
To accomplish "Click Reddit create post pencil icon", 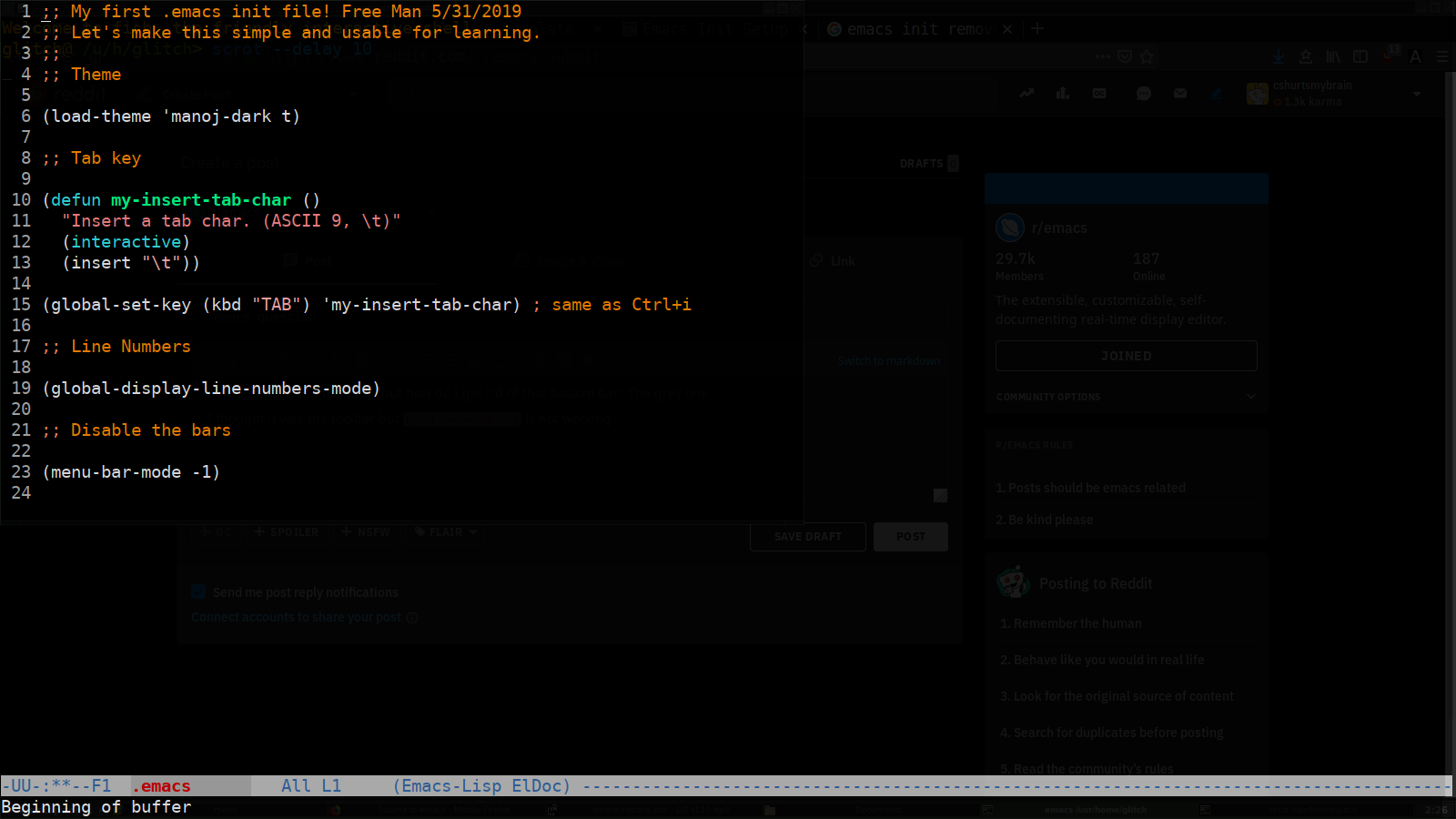I will (1217, 93).
